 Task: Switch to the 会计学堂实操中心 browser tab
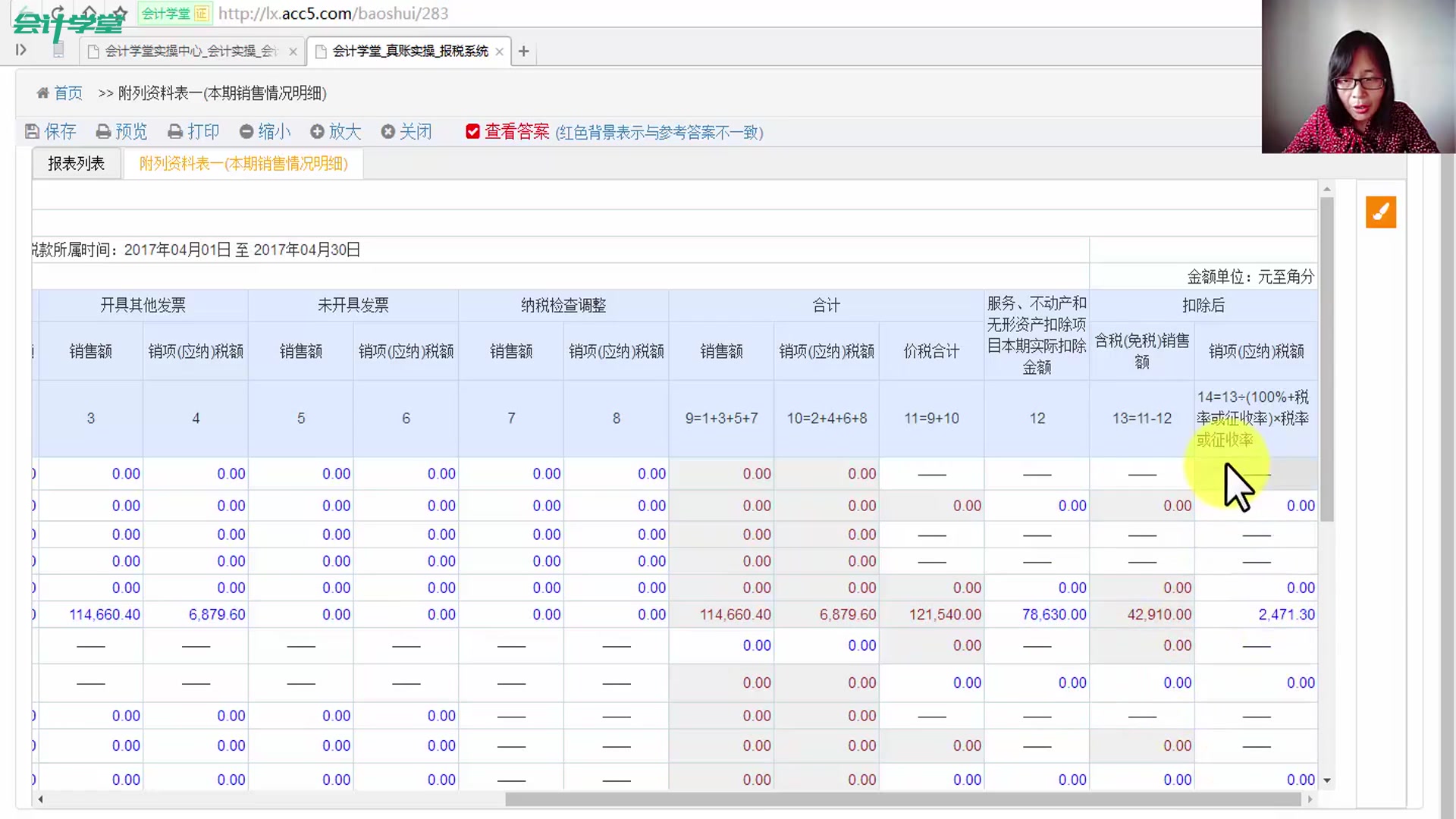(186, 51)
